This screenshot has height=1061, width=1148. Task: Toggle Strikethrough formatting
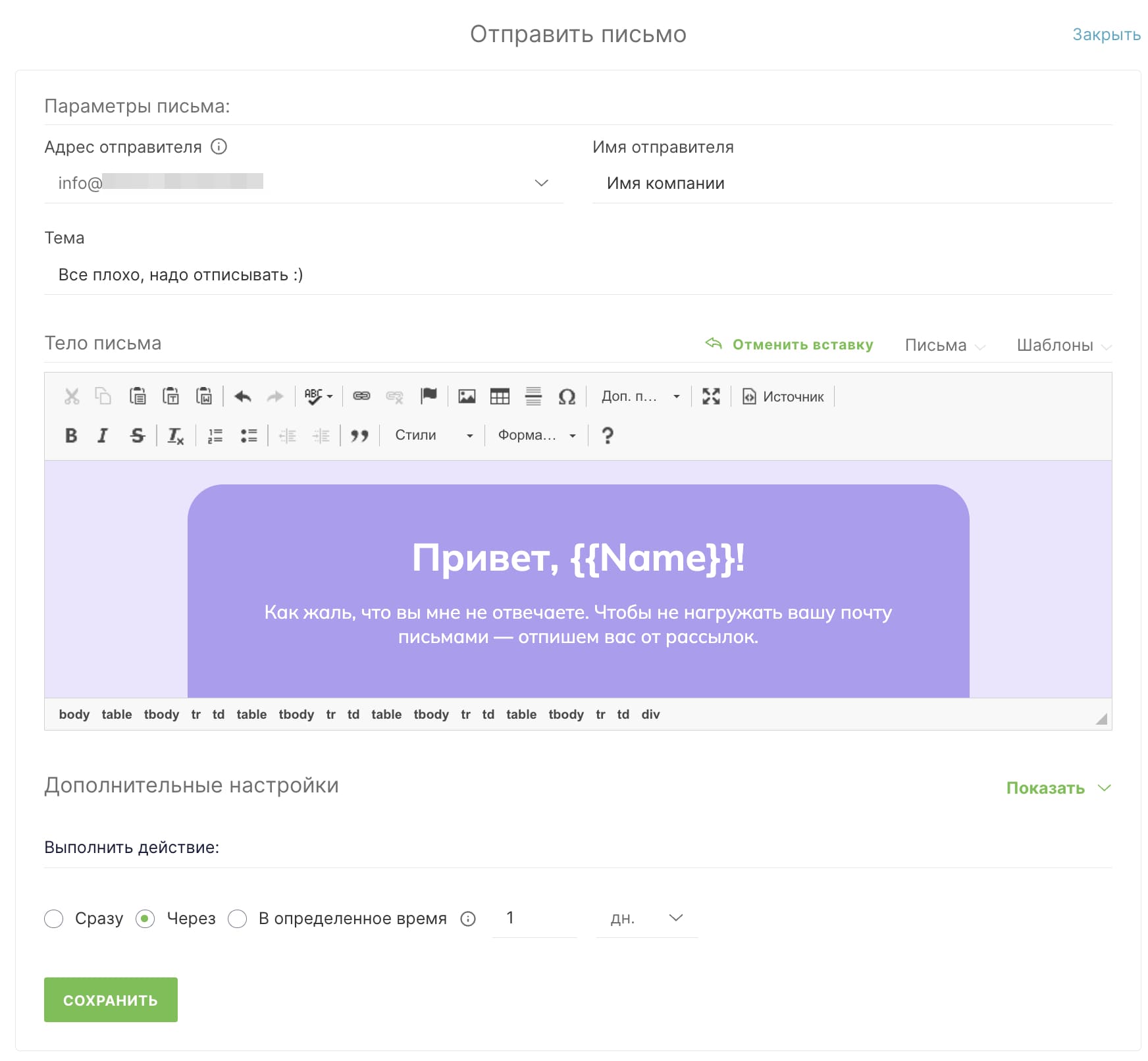137,435
